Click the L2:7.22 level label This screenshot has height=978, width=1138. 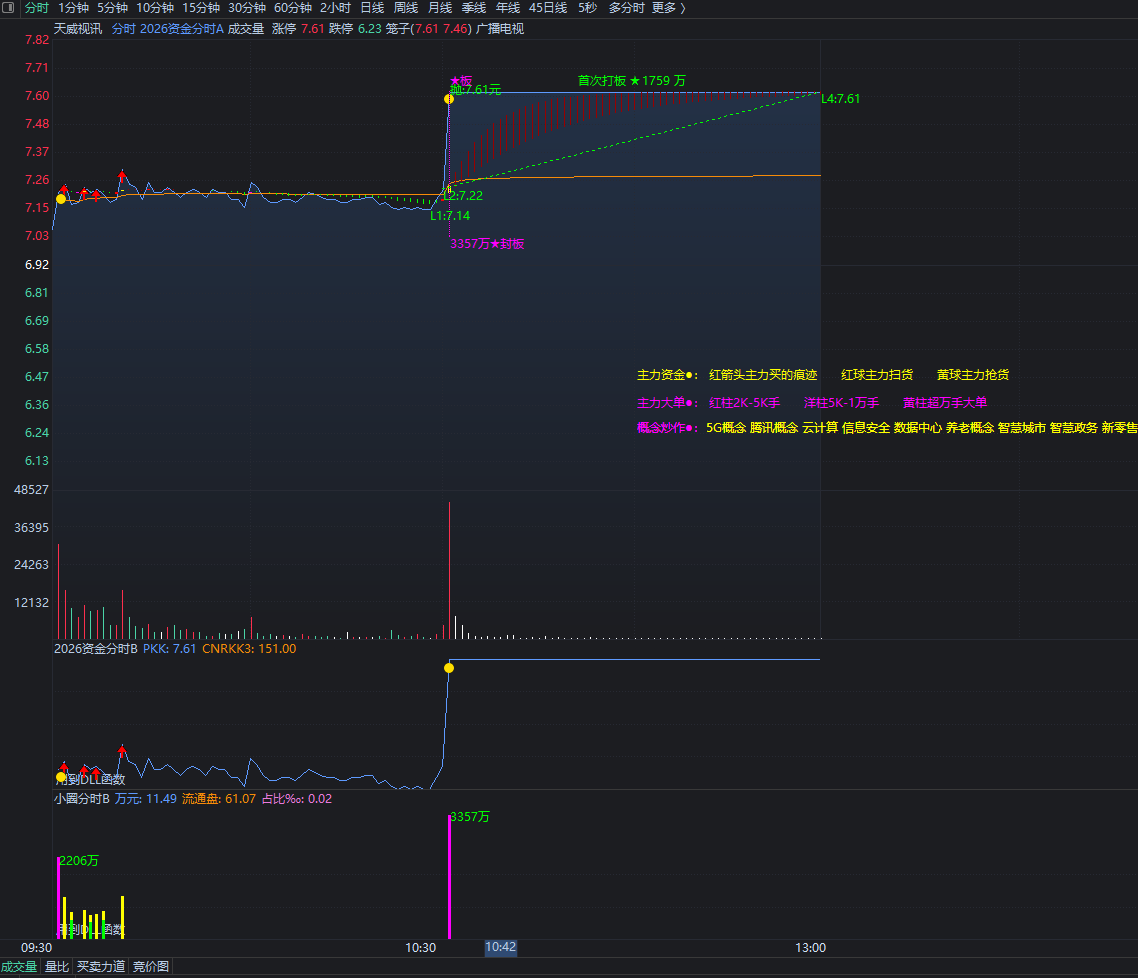[463, 196]
